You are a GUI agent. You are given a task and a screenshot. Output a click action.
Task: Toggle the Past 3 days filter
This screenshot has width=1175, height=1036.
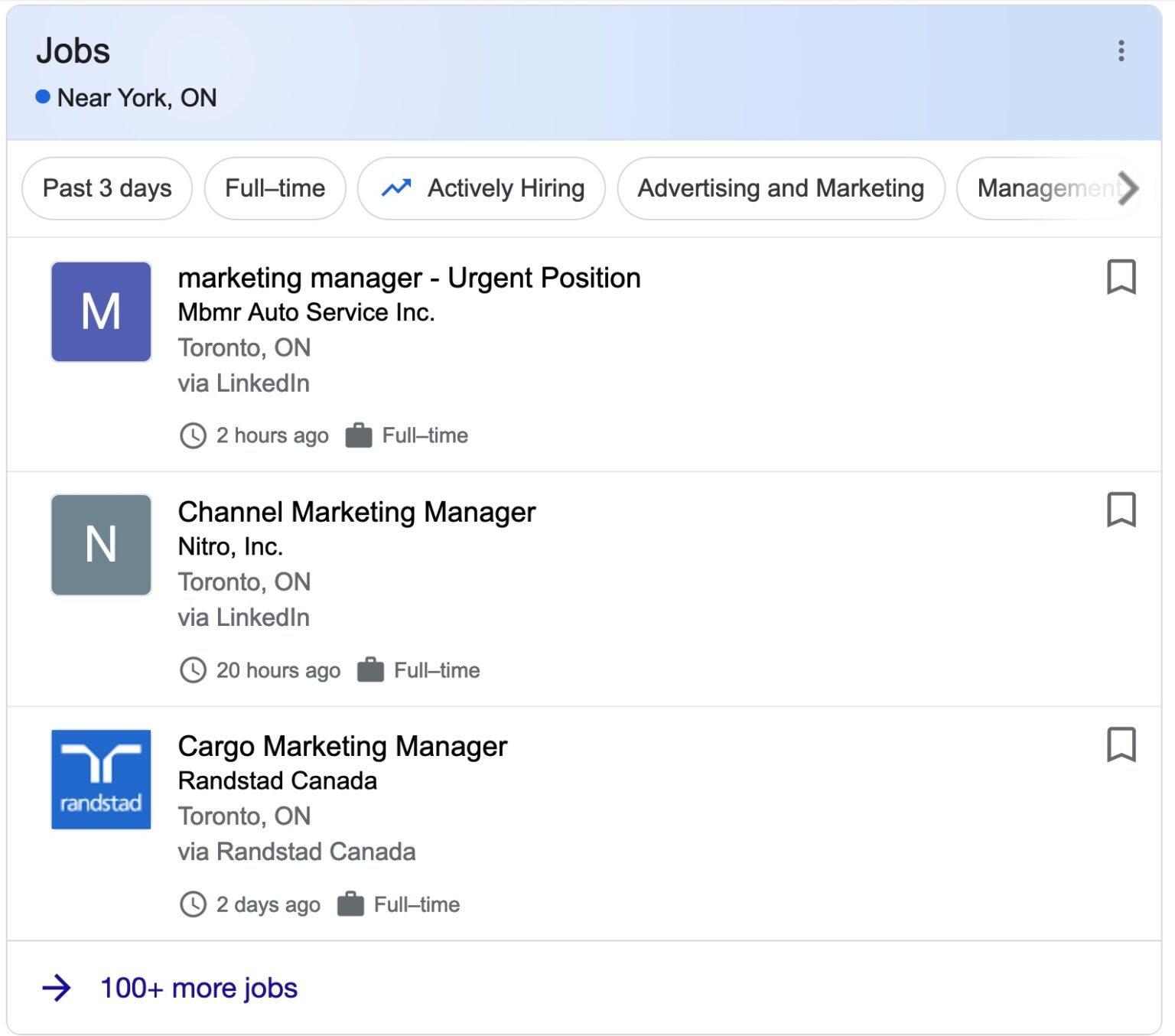click(106, 188)
